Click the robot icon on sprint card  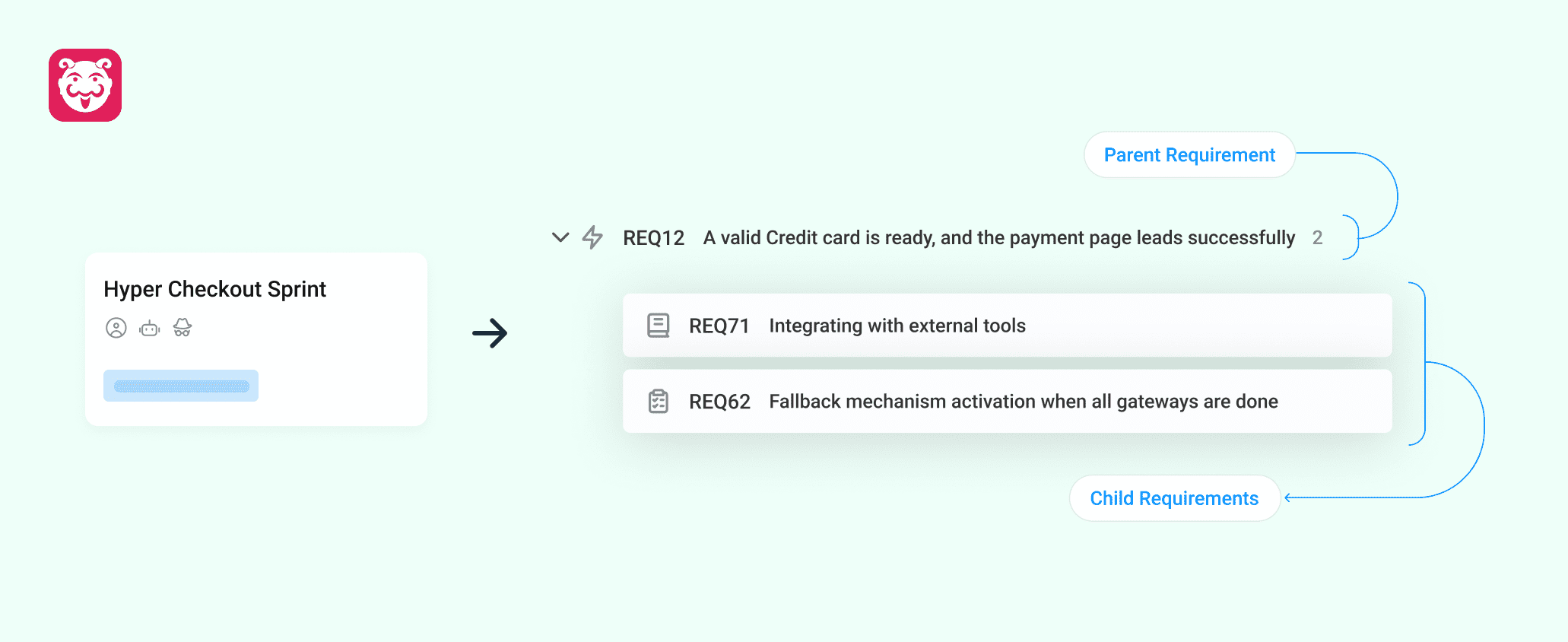pyautogui.click(x=150, y=329)
